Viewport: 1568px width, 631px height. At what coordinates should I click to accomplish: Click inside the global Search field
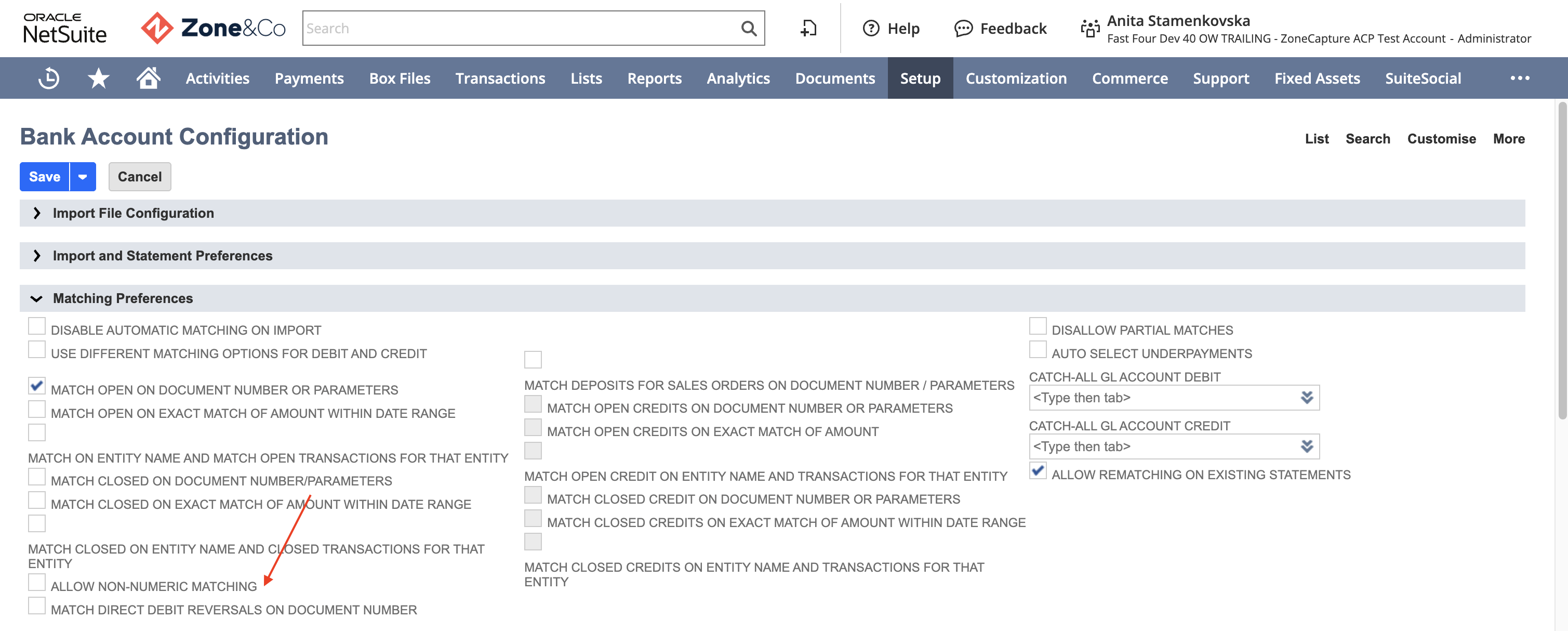[521, 29]
